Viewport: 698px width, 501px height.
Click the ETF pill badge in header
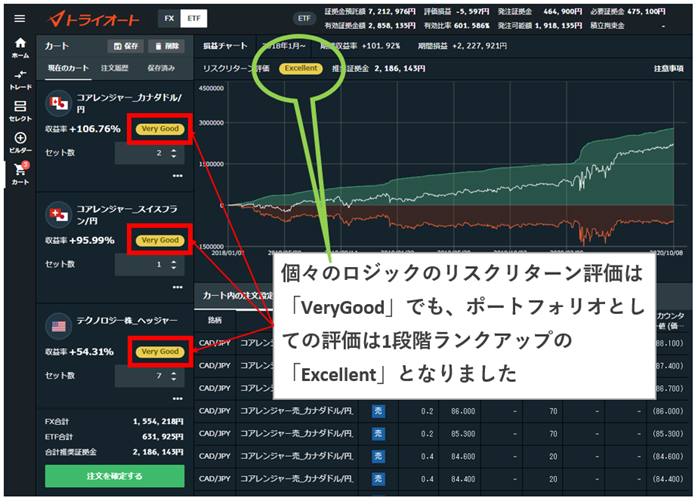(x=304, y=19)
